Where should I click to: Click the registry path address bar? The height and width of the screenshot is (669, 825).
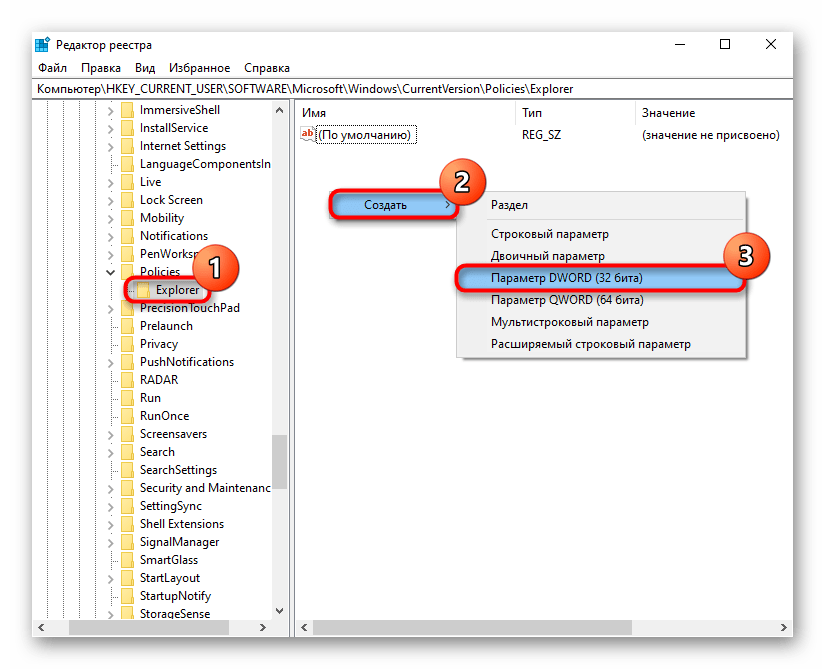tap(410, 89)
